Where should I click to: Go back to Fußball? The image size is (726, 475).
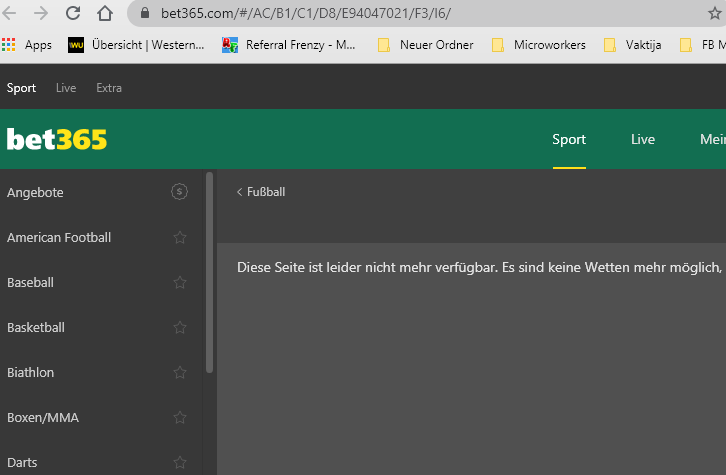[261, 192]
